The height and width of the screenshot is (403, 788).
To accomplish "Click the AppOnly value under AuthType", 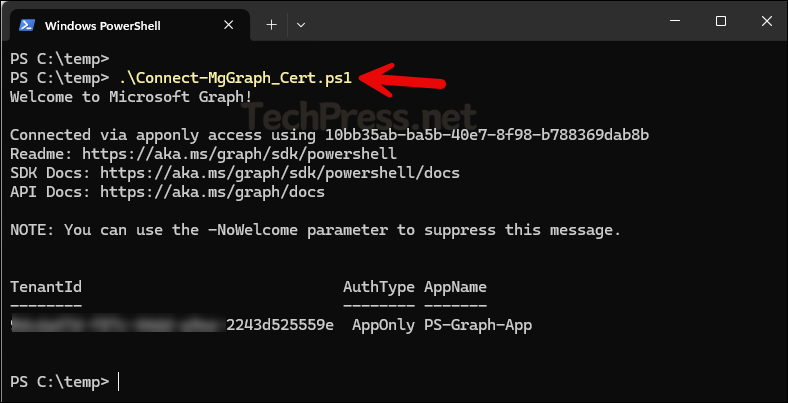I will [x=383, y=325].
